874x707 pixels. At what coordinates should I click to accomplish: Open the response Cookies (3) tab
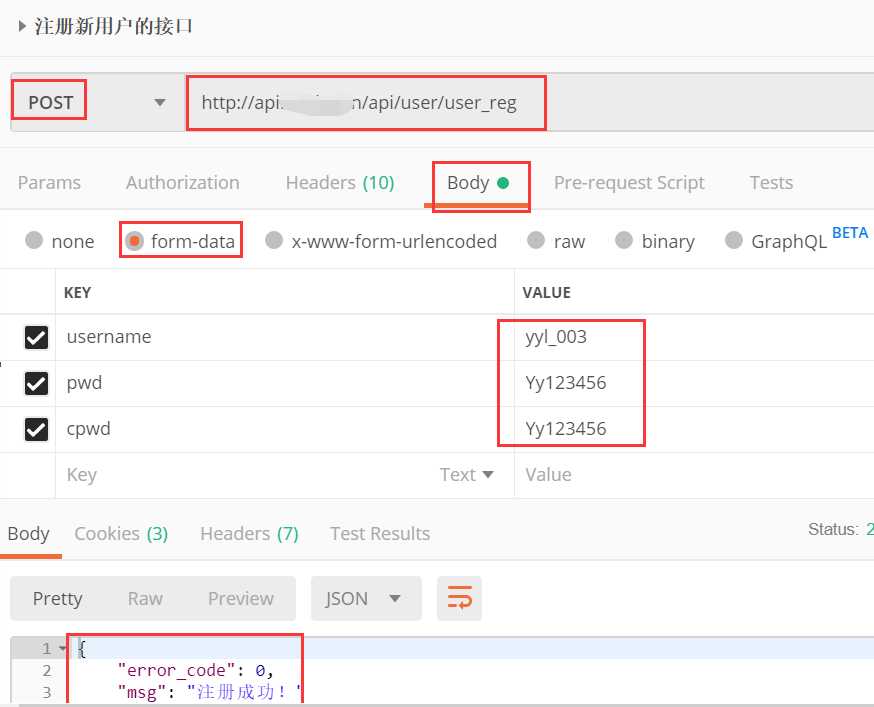(121, 534)
